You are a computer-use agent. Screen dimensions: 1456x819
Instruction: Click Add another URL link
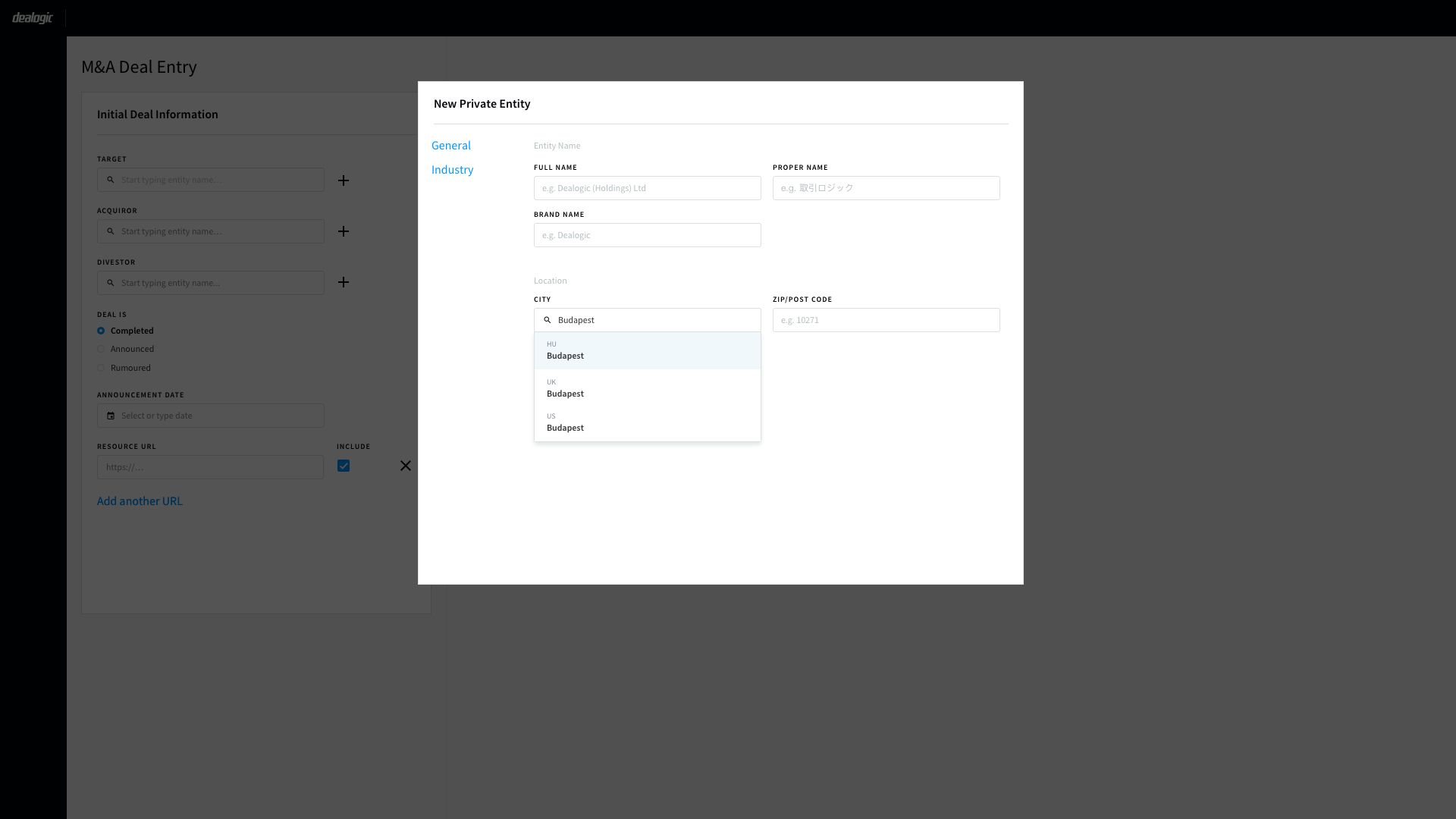pos(140,501)
